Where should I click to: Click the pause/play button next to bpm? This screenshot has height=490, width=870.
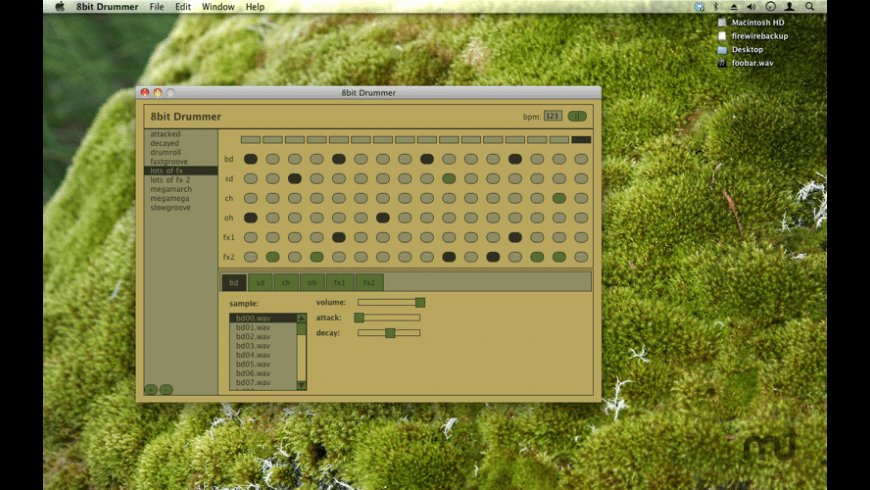tap(577, 117)
